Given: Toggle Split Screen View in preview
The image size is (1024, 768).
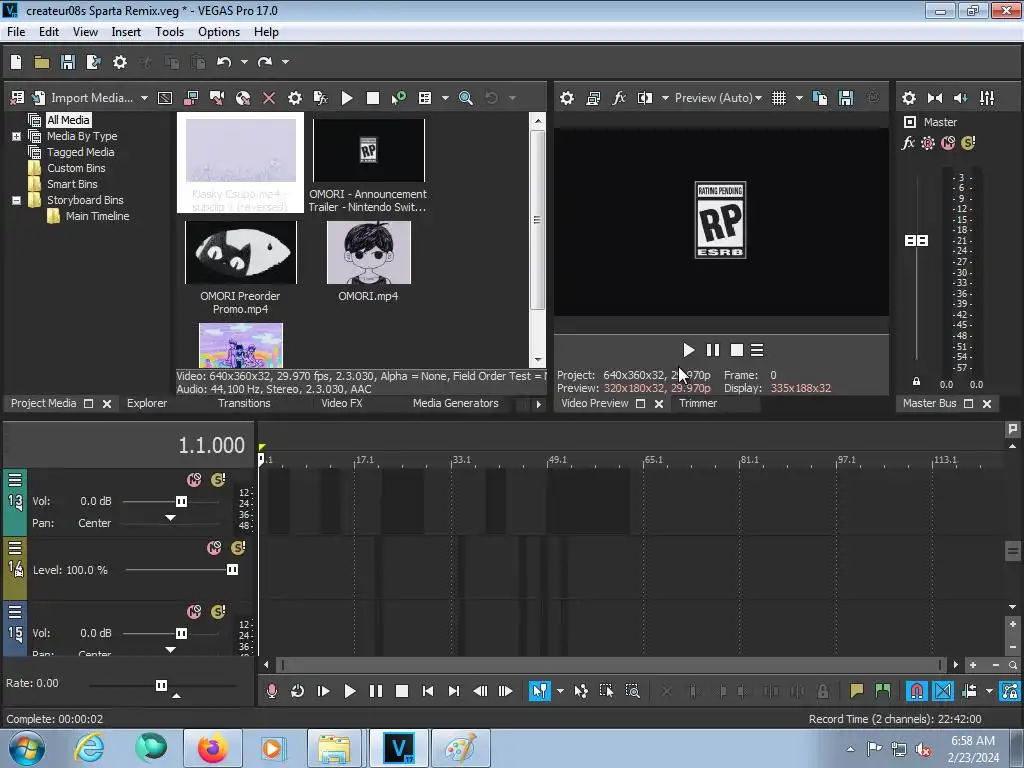Looking at the screenshot, I should [645, 98].
